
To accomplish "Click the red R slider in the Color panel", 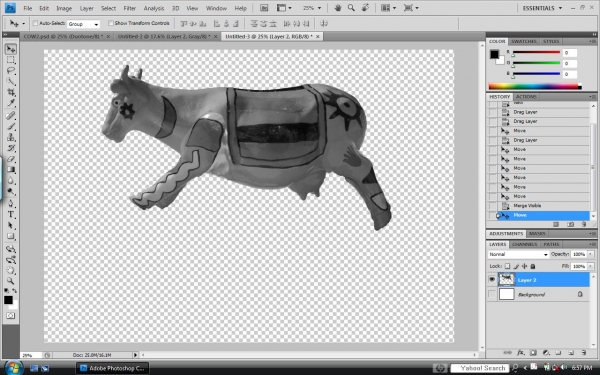I will click(x=536, y=52).
